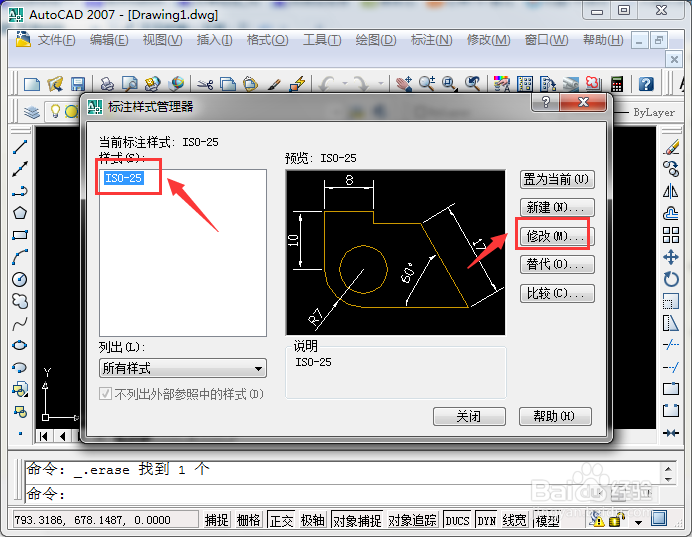Click the Save toolbar icon
The image size is (692, 537).
coord(78,83)
